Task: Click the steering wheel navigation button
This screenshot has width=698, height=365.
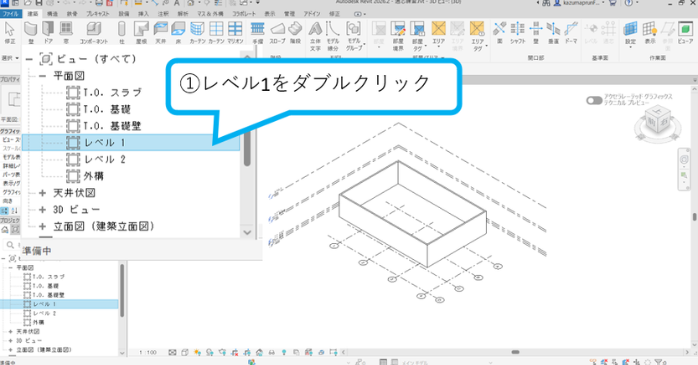Action: pos(684,159)
